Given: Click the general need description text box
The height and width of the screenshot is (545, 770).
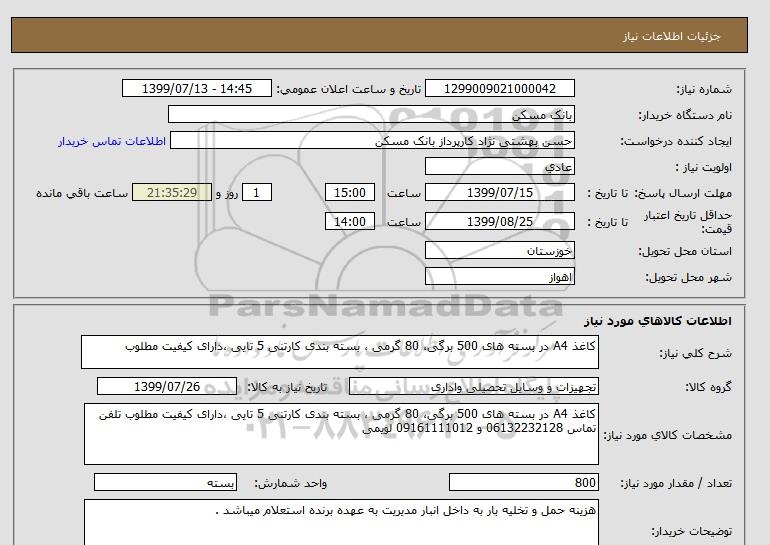Looking at the screenshot, I should [x=340, y=353].
